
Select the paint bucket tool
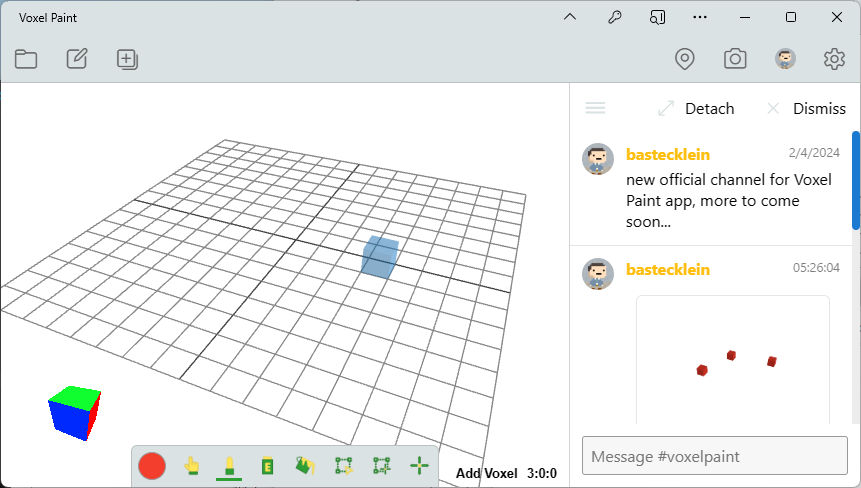tap(305, 465)
